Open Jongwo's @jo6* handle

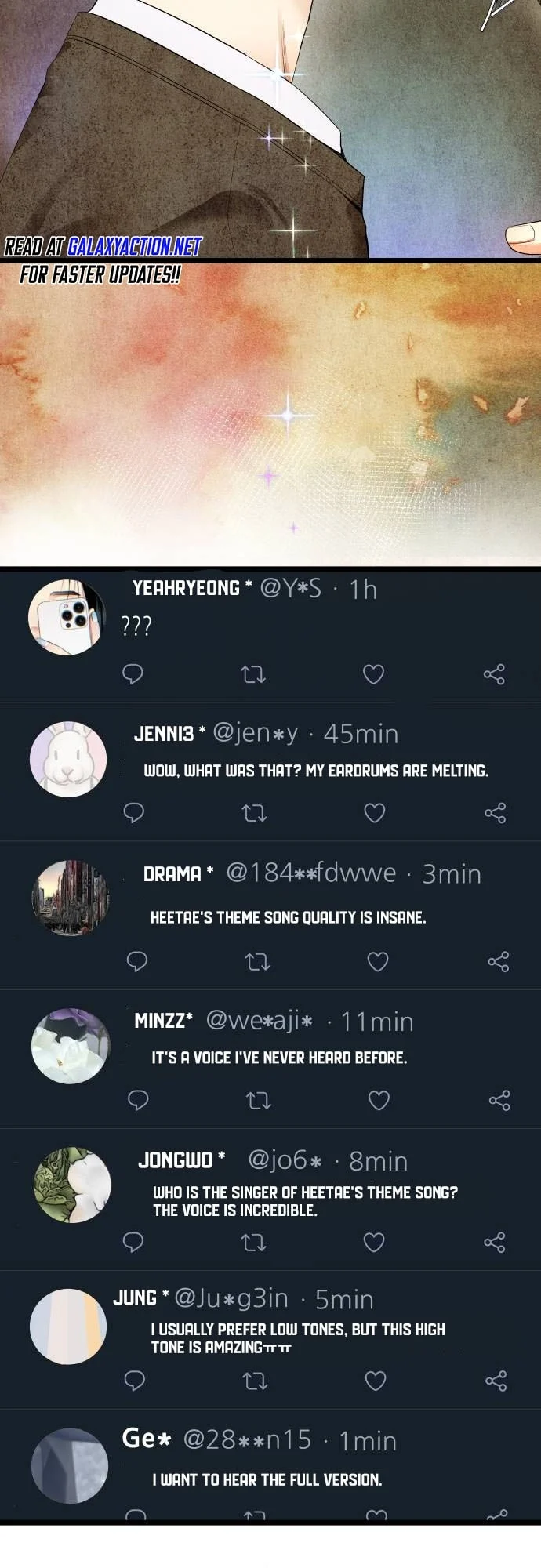[285, 1160]
